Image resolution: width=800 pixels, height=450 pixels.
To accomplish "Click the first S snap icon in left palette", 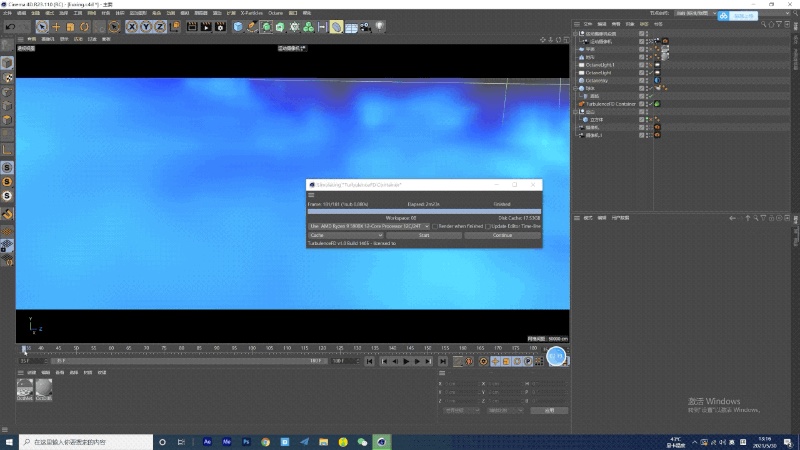I will [x=7, y=167].
